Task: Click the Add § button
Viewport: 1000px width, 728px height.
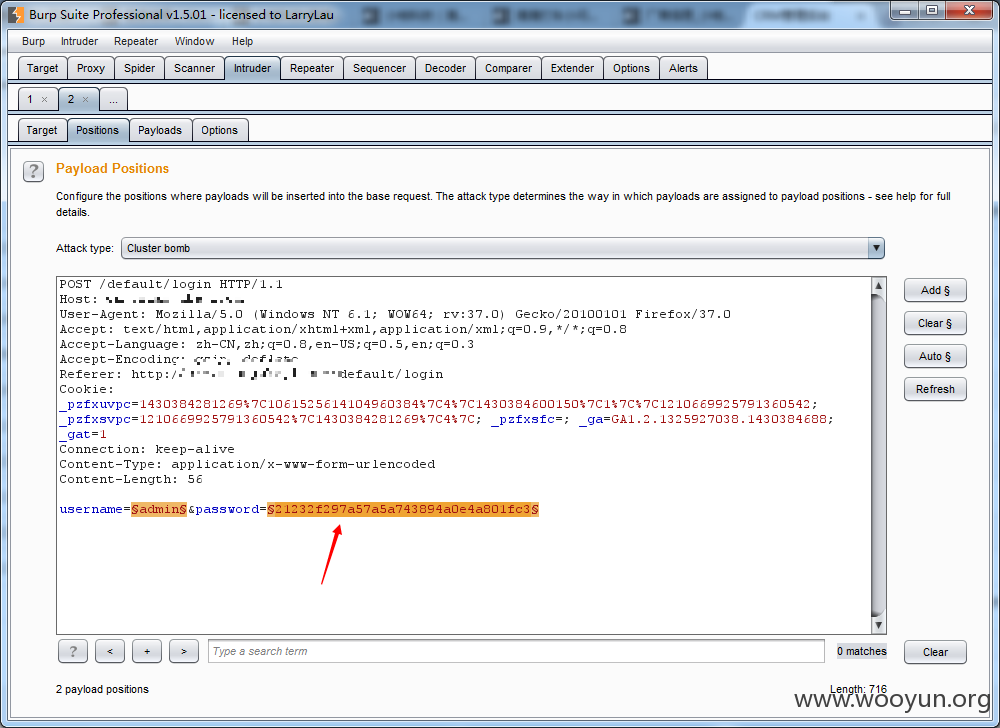Action: 935,290
